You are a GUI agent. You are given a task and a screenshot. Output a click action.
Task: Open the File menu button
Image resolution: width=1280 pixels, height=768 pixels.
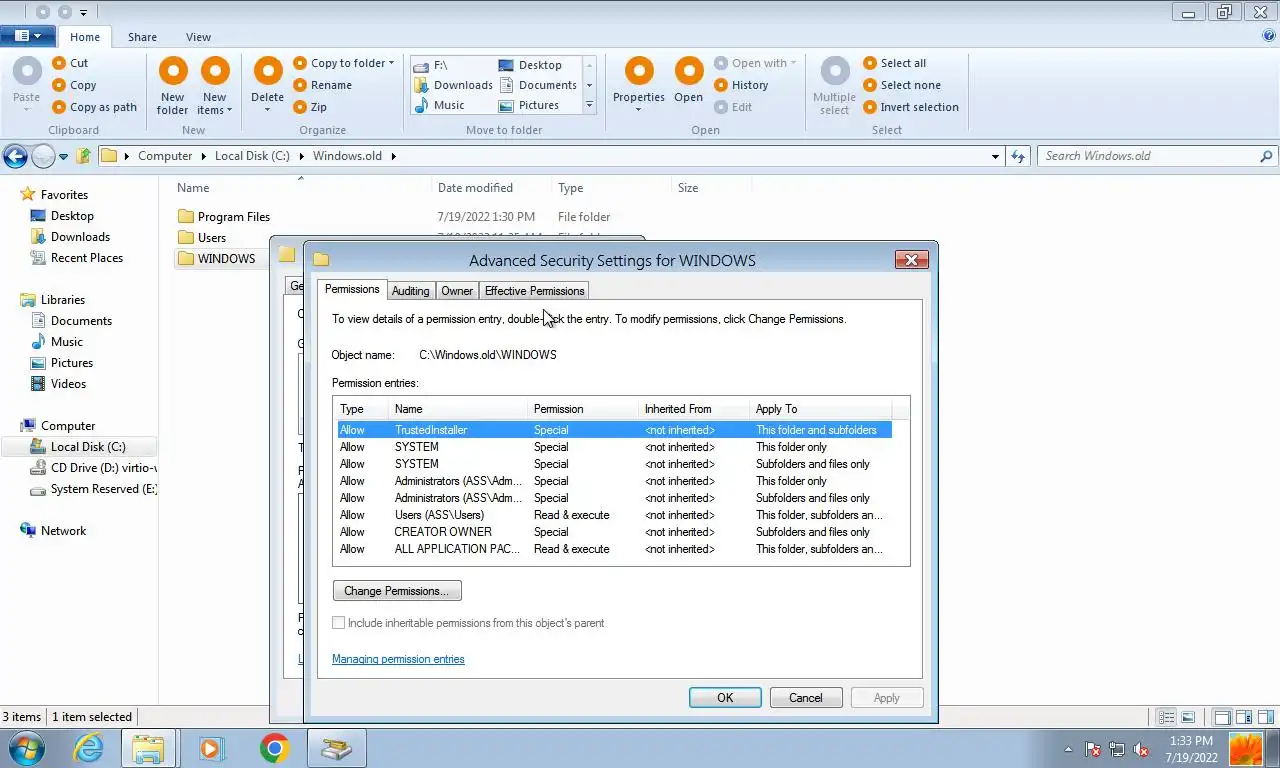[27, 36]
